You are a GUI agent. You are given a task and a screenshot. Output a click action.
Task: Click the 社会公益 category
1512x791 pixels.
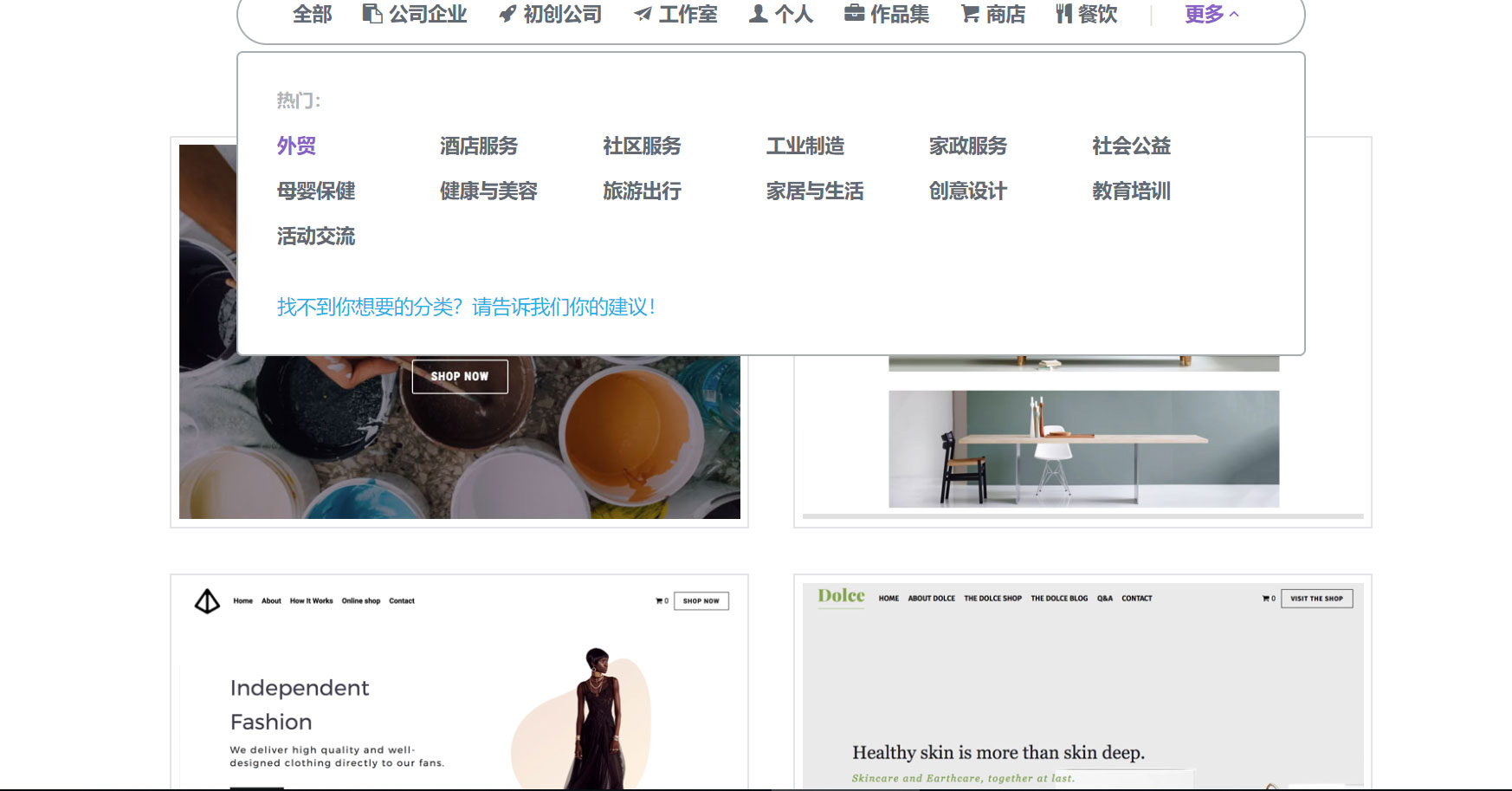(x=1131, y=146)
